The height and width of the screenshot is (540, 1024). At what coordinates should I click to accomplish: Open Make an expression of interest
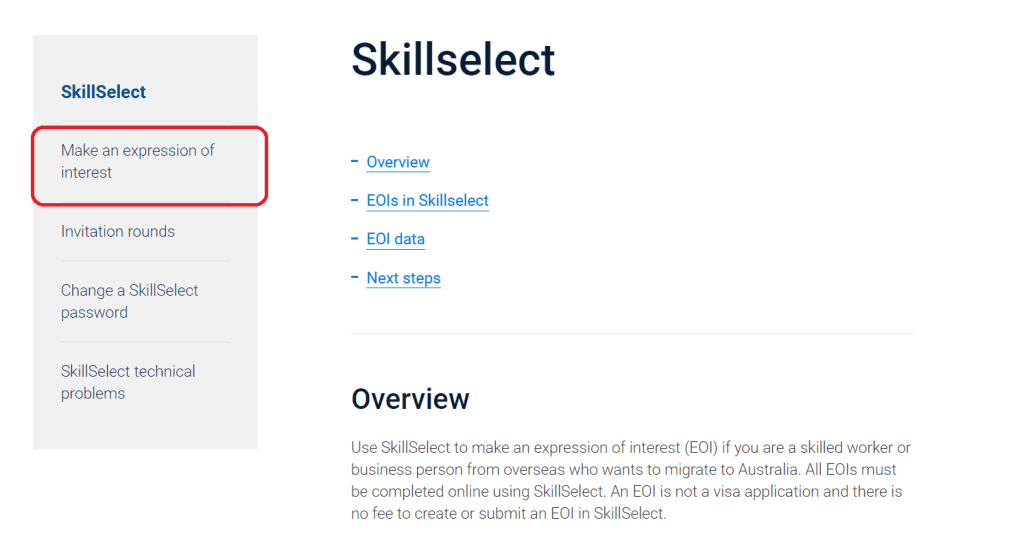137,161
